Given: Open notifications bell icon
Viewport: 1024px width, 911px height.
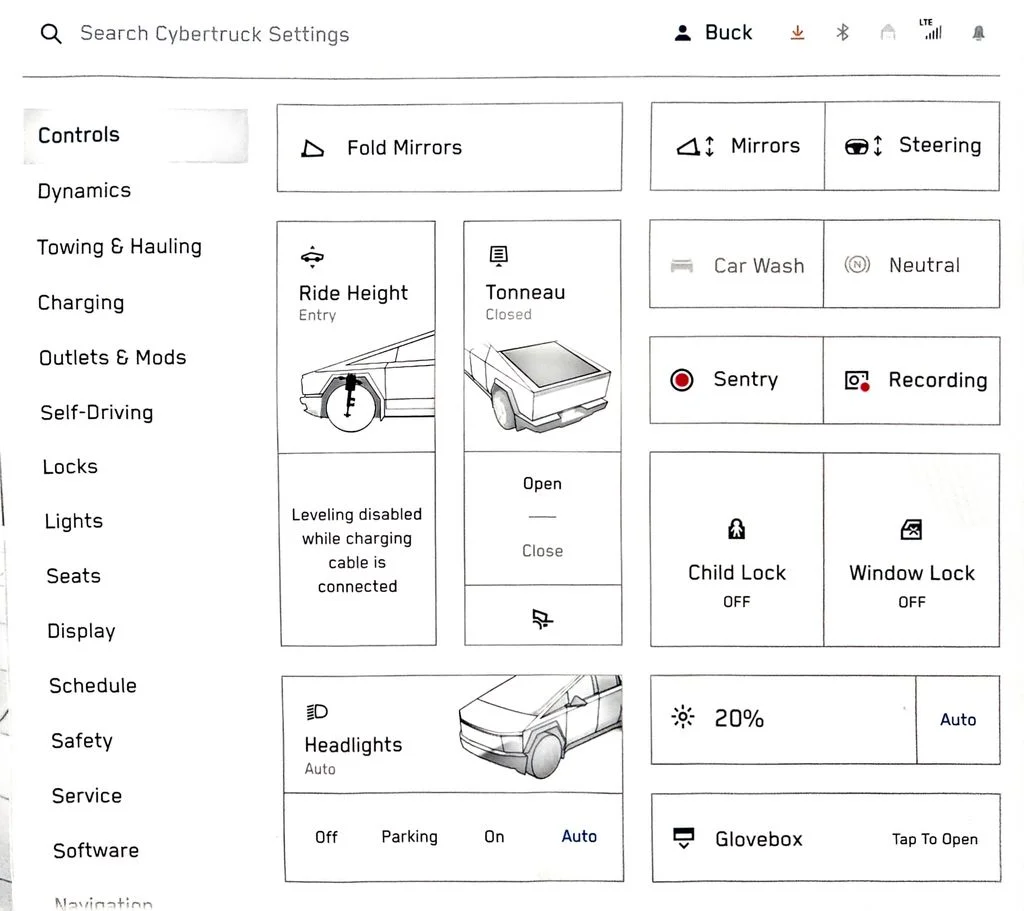Looking at the screenshot, I should click(978, 33).
